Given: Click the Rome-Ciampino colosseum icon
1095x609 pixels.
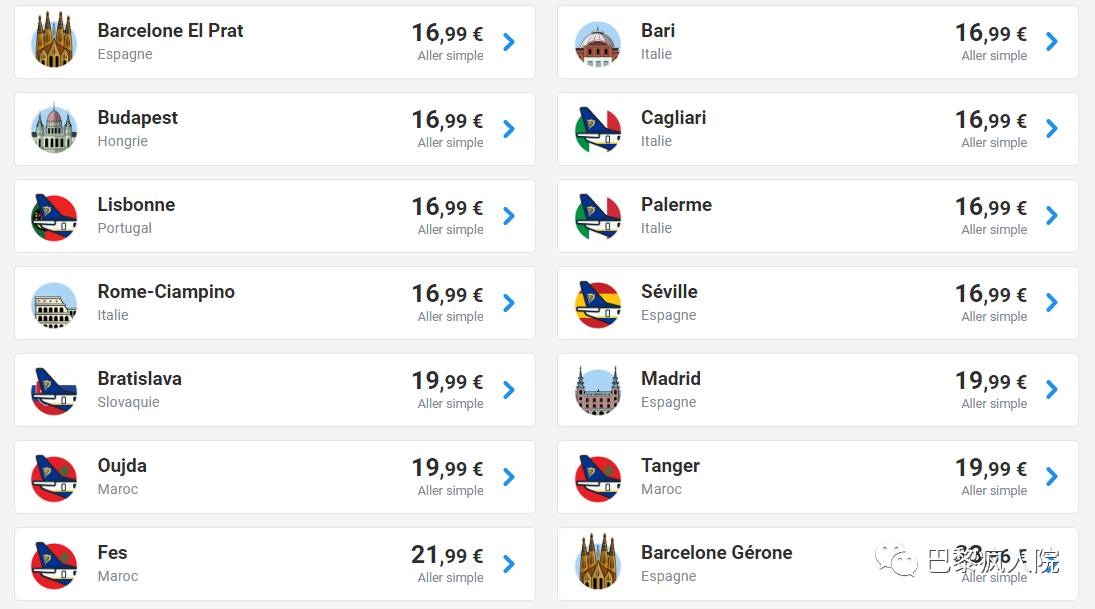Looking at the screenshot, I should click(x=54, y=303).
